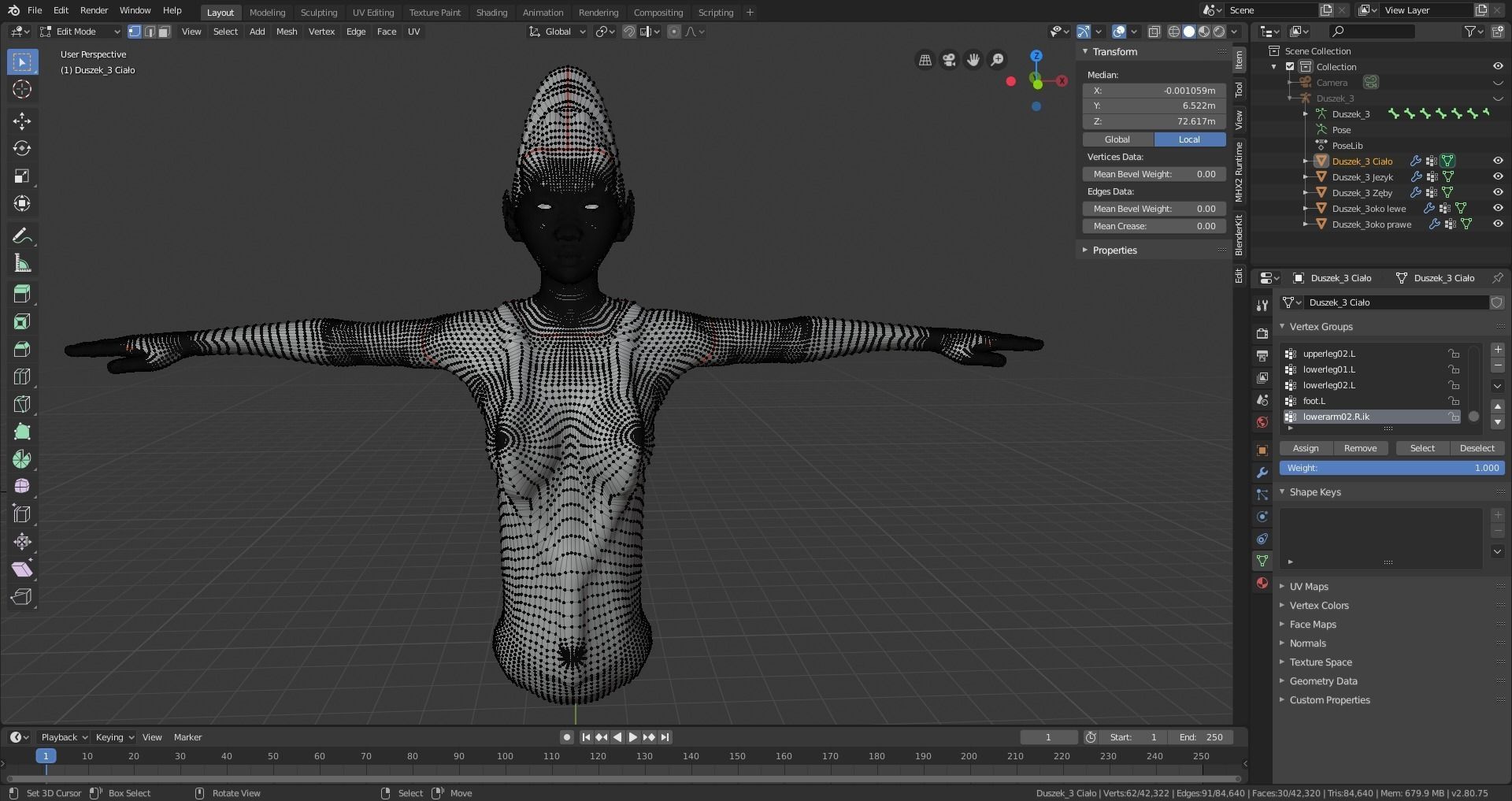
Task: Select the Move tool
Action: [x=22, y=121]
